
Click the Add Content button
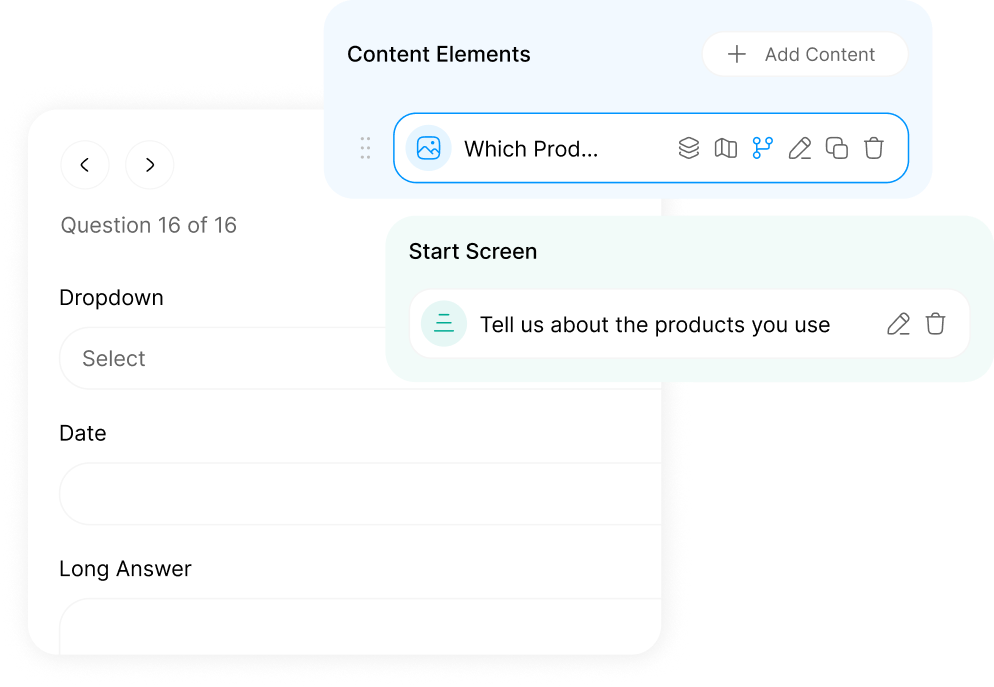click(x=805, y=55)
